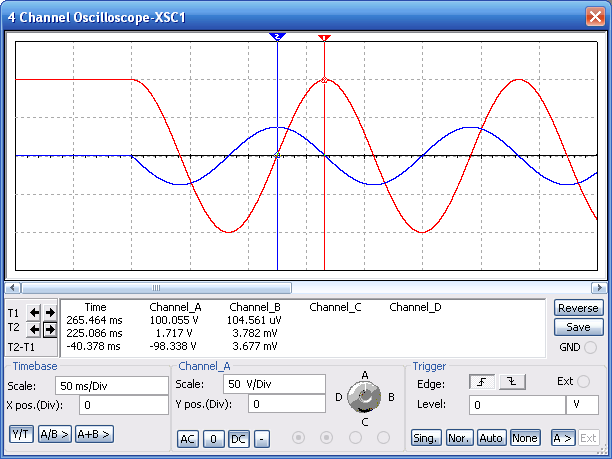Click the Trigger Level value field
Image resolution: width=612 pixels, height=459 pixels.
(x=518, y=405)
